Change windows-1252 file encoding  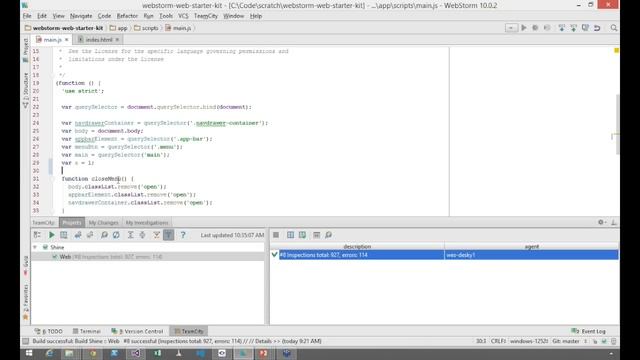529,341
